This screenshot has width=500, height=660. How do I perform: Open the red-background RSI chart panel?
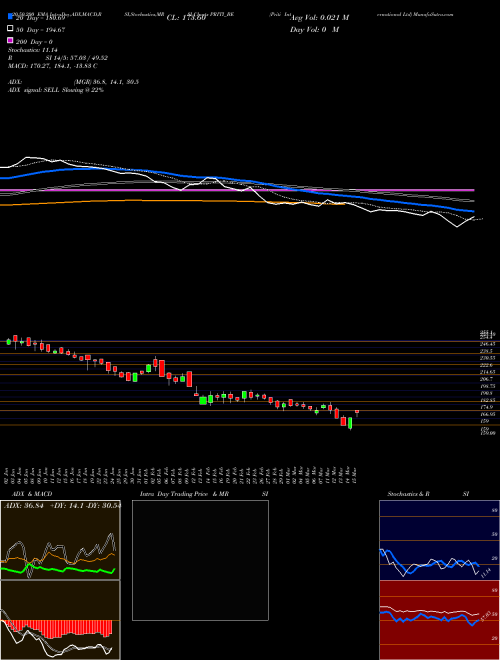click(x=439, y=620)
